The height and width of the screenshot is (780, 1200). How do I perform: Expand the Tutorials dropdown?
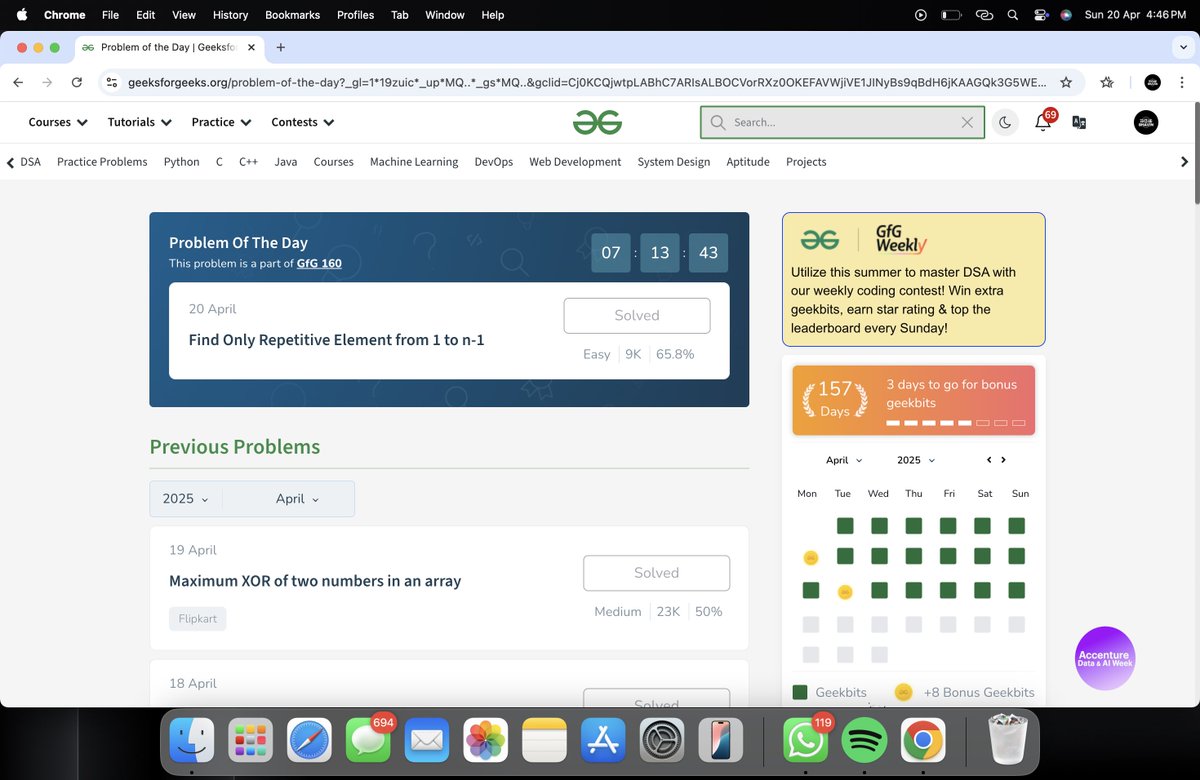[140, 122]
